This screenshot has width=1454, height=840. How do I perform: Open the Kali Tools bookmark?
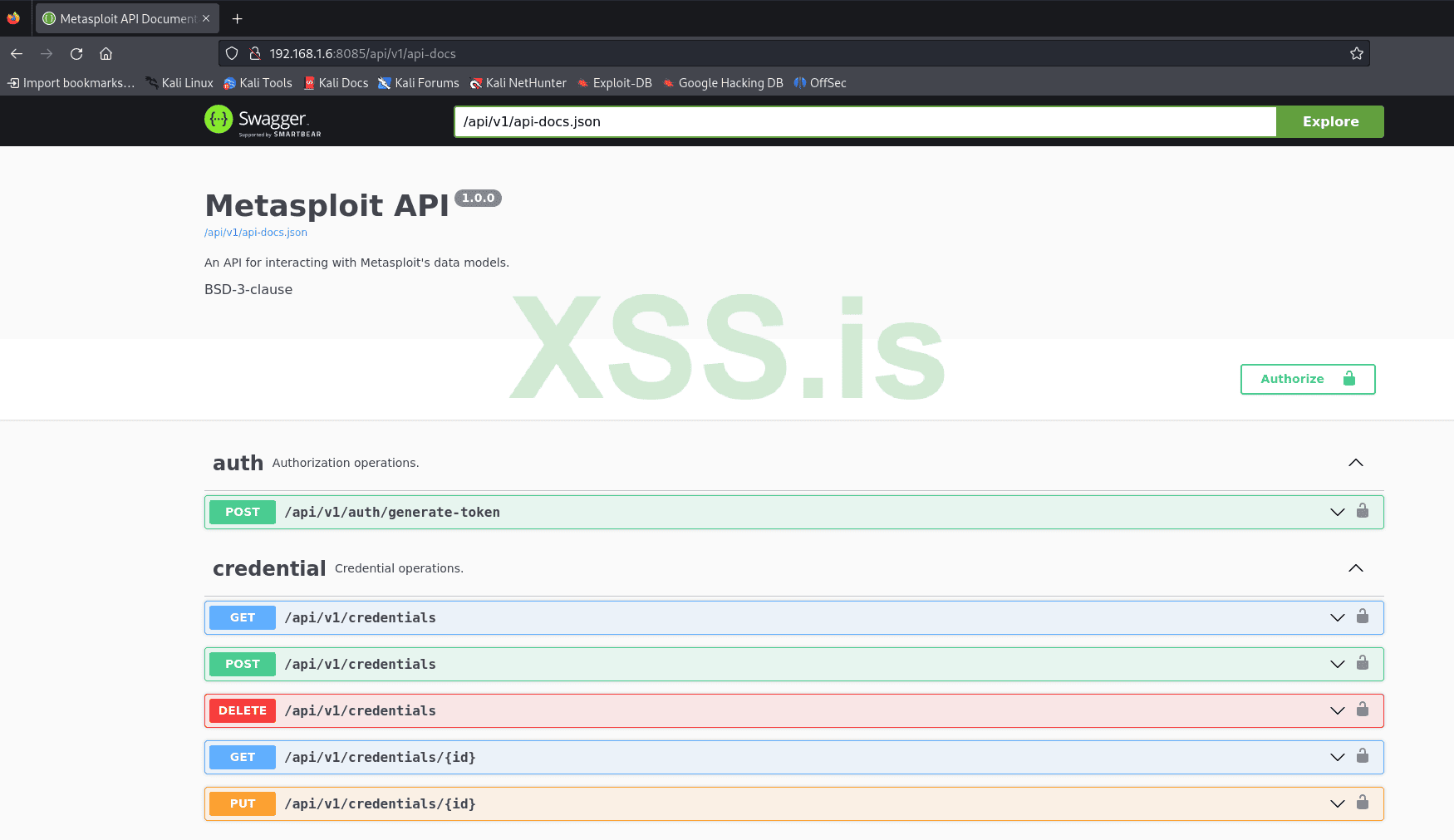click(x=258, y=83)
